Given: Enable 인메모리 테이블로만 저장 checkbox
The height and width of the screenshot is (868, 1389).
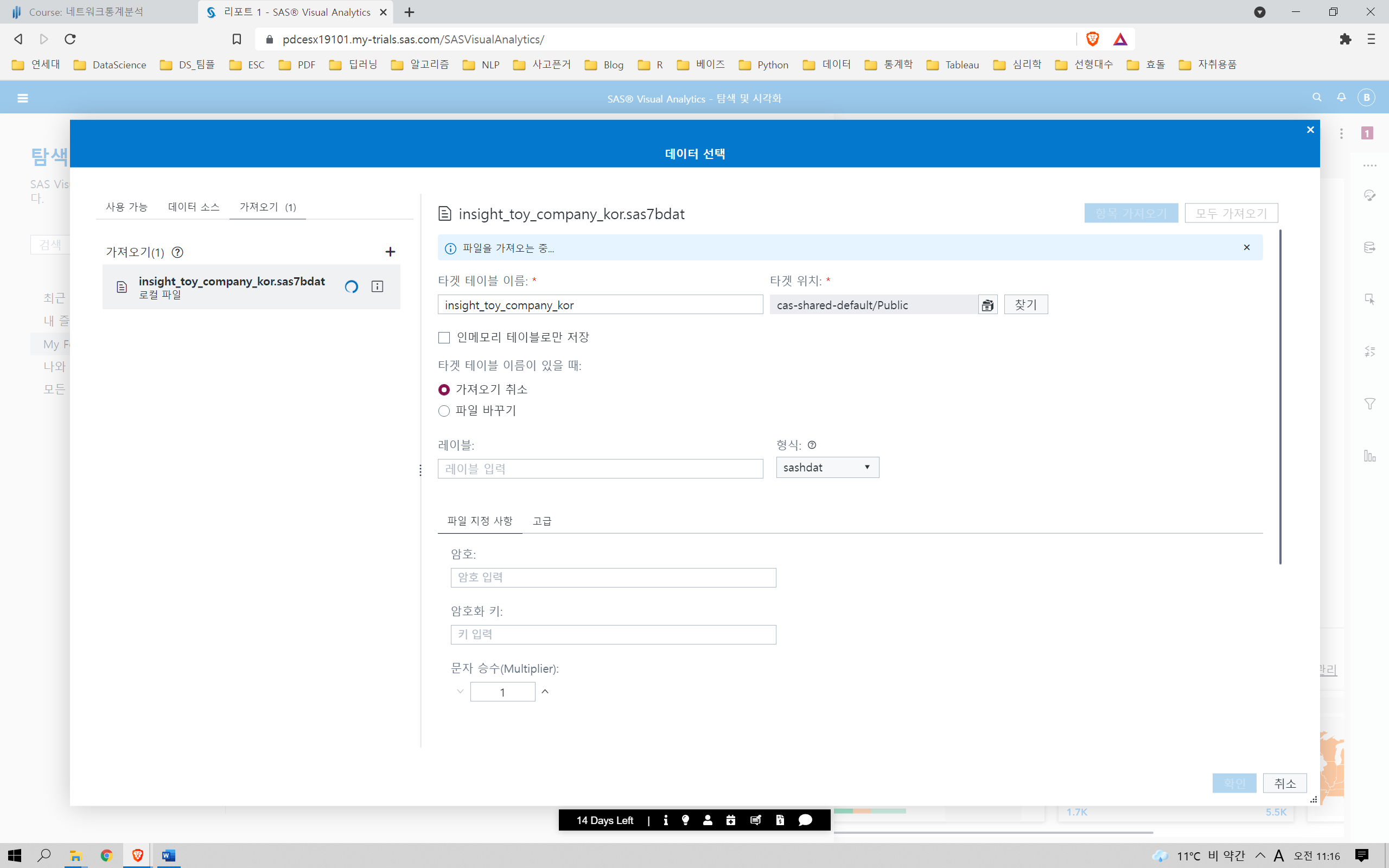Looking at the screenshot, I should click(444, 337).
